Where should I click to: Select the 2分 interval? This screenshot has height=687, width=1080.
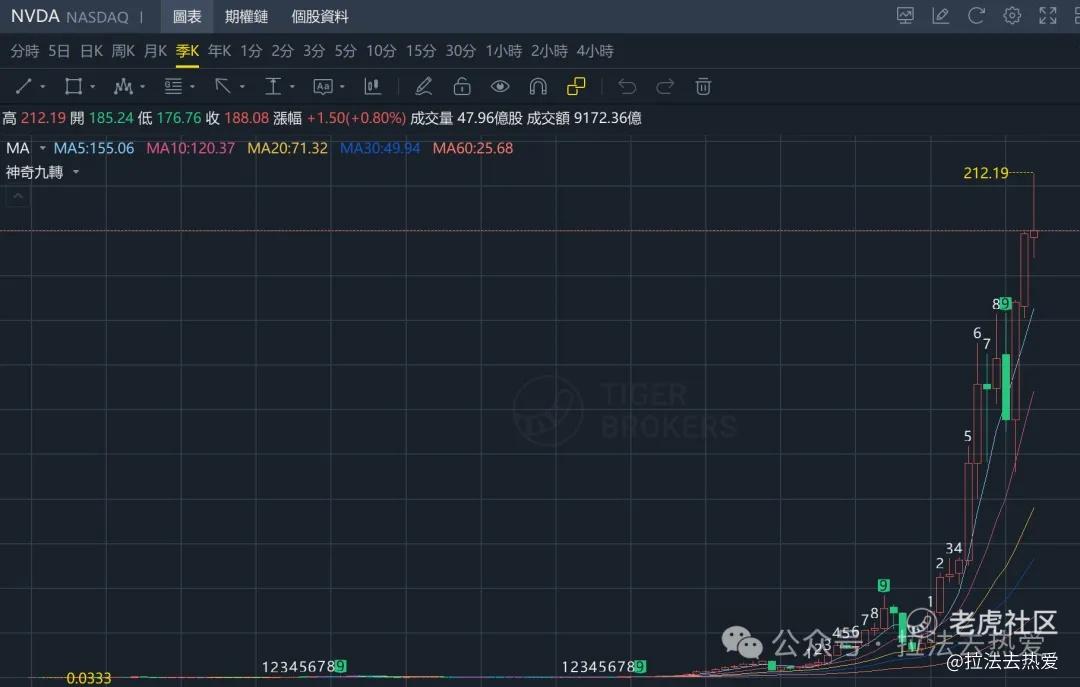282,51
